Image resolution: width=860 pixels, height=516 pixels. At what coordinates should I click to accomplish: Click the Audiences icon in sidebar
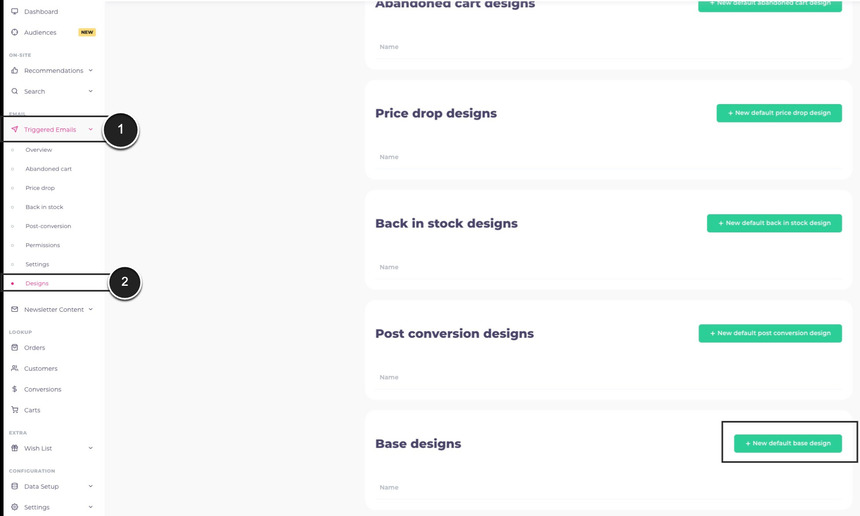coord(14,33)
